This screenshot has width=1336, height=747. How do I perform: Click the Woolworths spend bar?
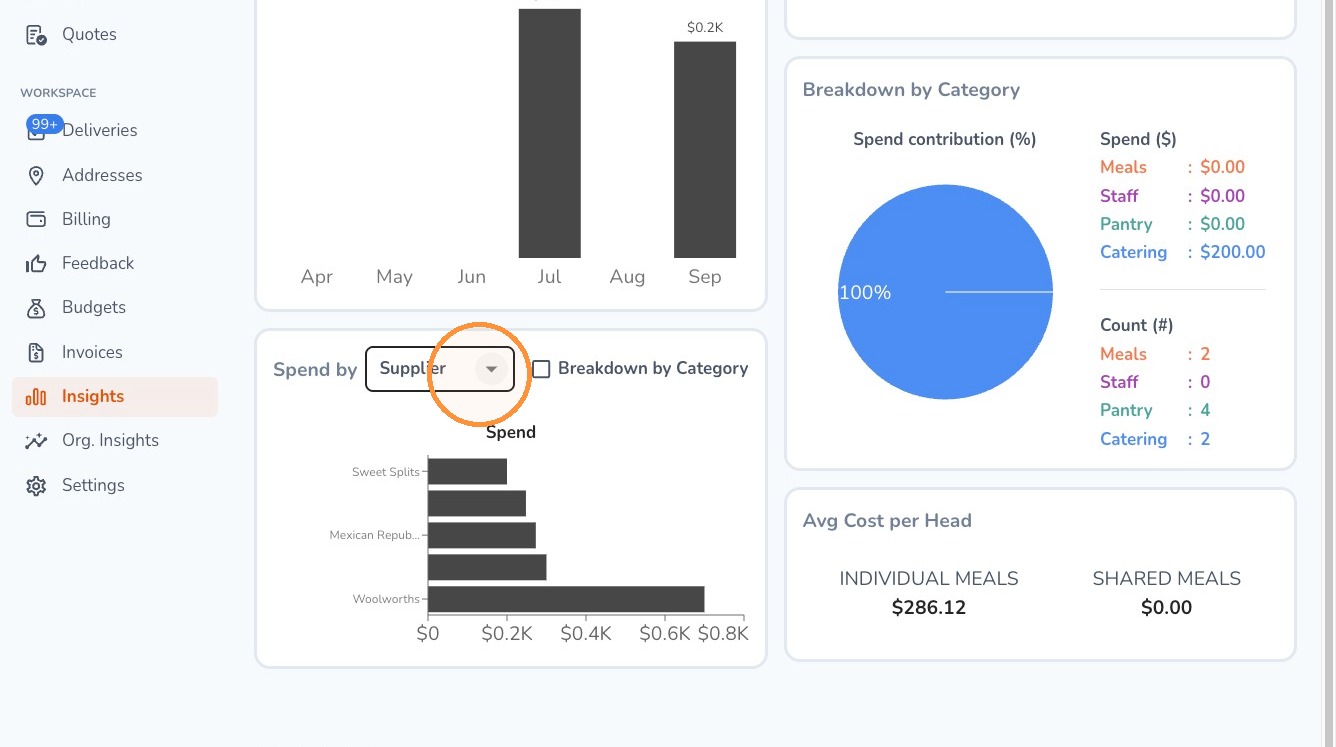click(566, 599)
